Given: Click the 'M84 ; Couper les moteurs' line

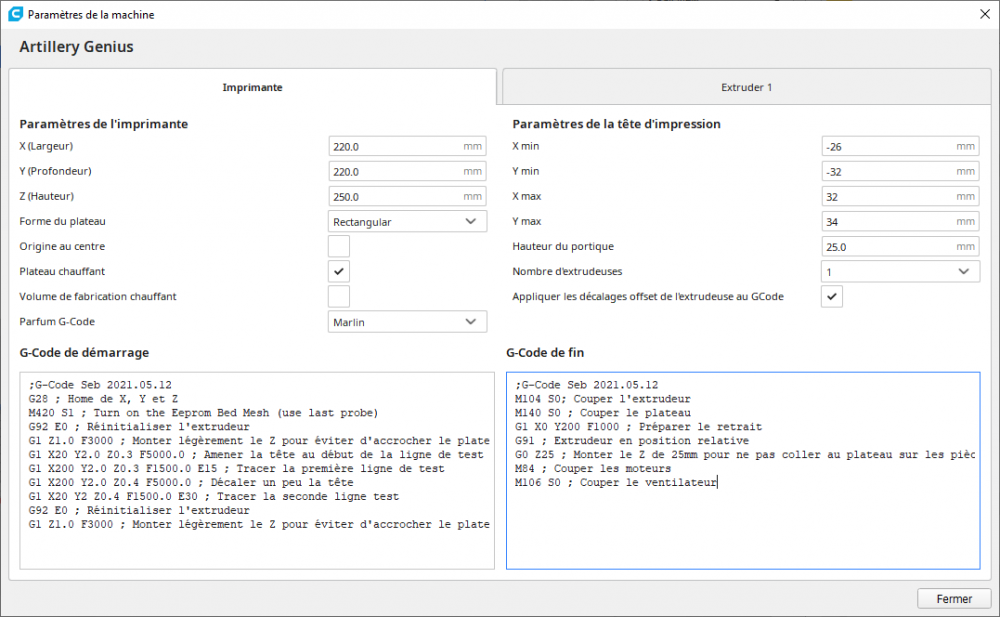Looking at the screenshot, I should pos(593,468).
